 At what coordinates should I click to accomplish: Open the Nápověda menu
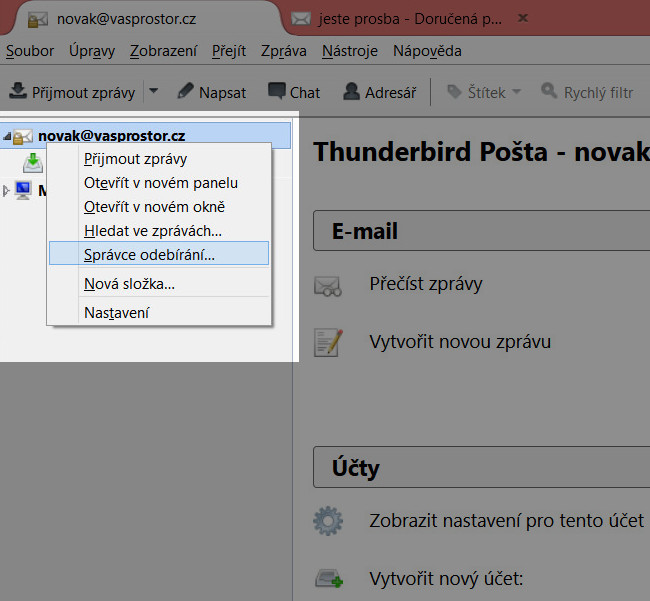point(427,51)
